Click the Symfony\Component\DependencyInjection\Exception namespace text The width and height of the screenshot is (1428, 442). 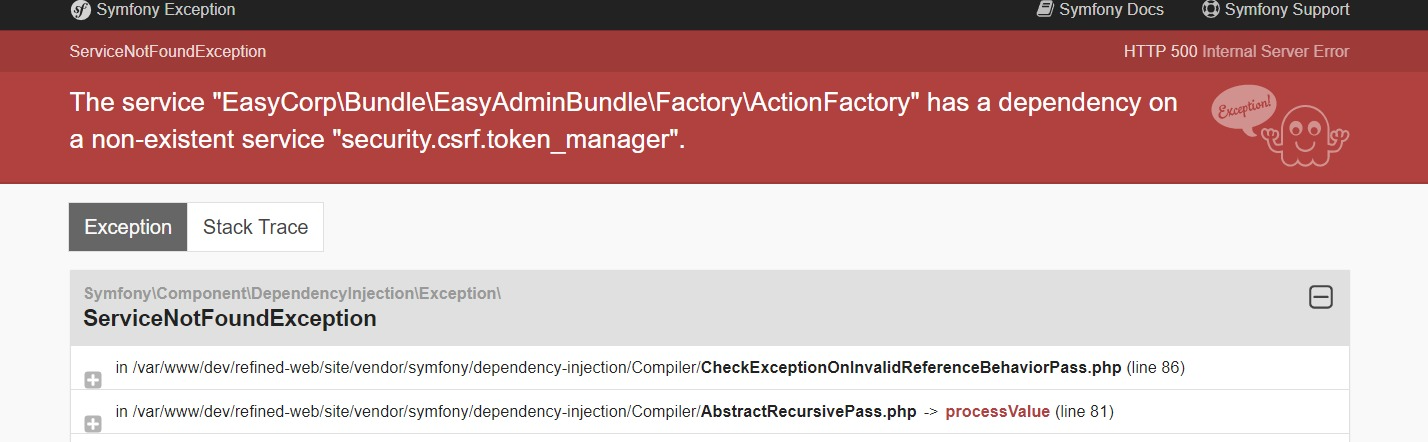292,293
